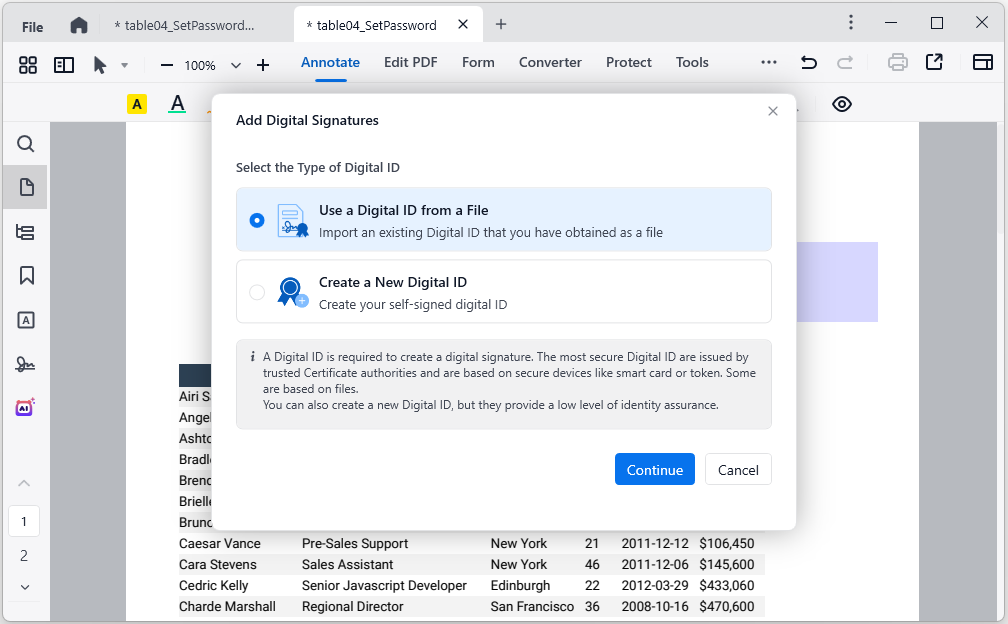The height and width of the screenshot is (624, 1008).
Task: Expand the zoom level 100% dropdown
Action: pyautogui.click(x=236, y=65)
